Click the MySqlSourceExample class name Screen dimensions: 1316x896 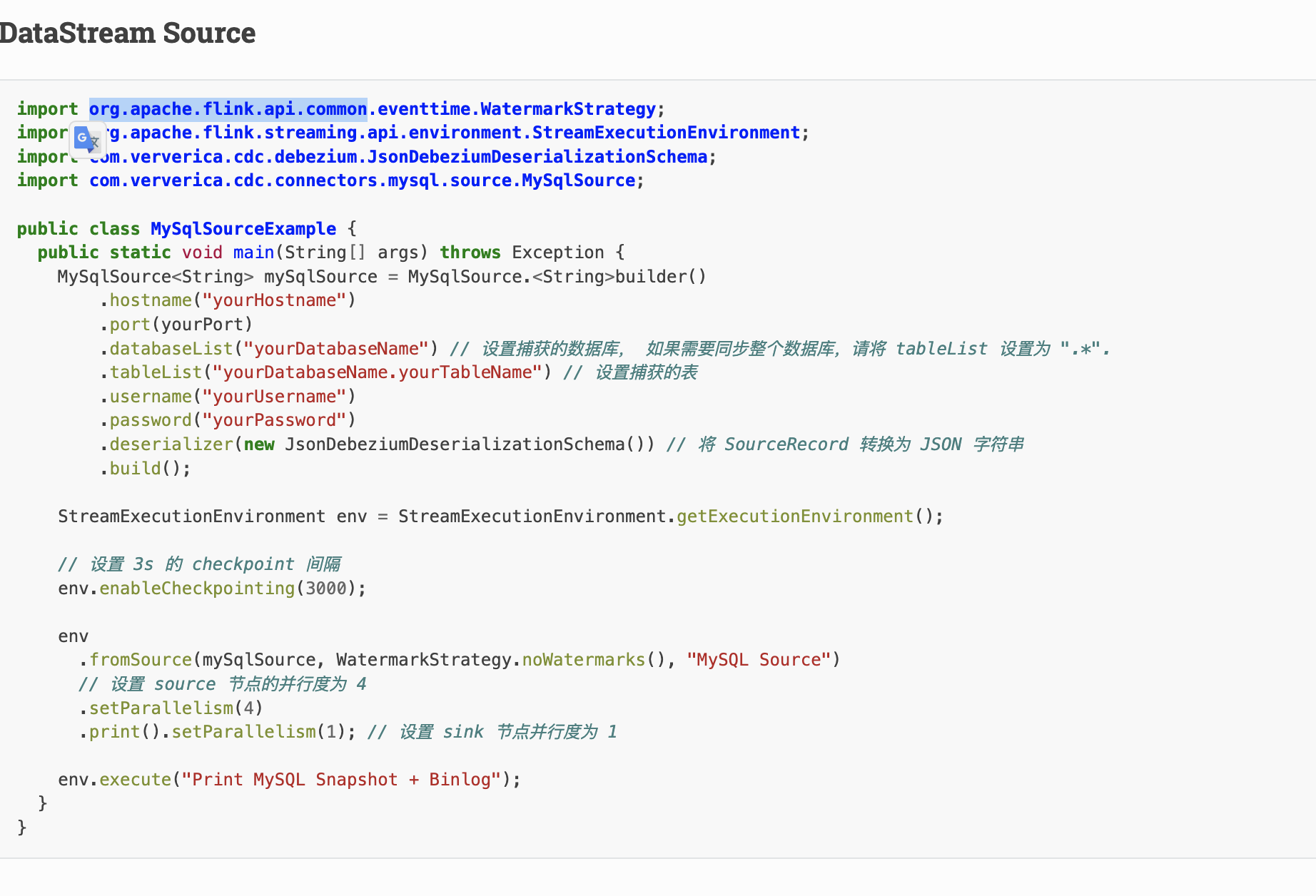pyautogui.click(x=243, y=229)
